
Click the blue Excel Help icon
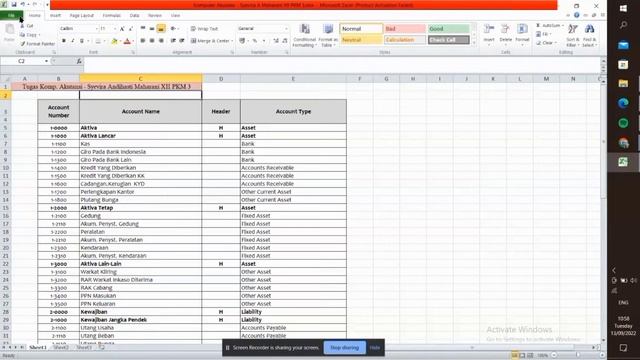(x=577, y=15)
